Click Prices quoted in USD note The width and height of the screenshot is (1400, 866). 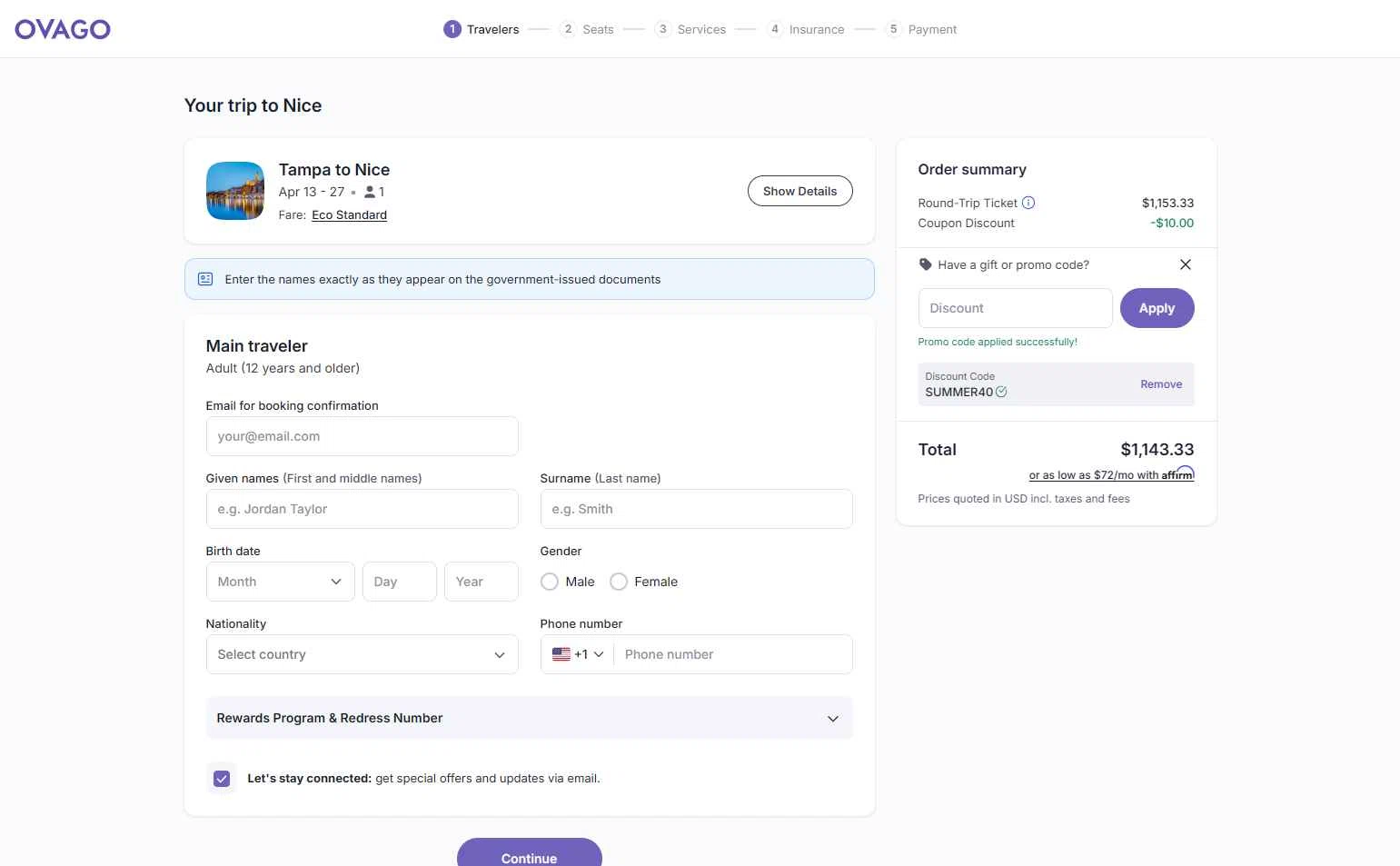1024,499
